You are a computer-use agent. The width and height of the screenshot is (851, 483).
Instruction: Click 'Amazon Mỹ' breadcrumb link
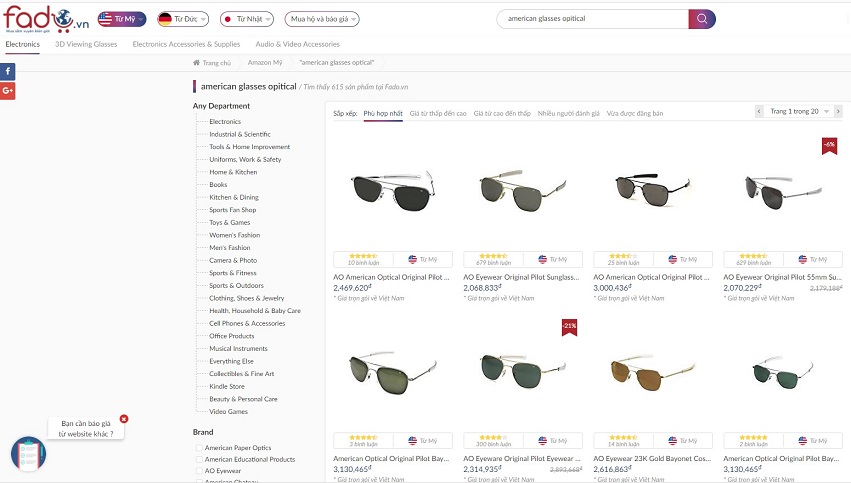pos(265,62)
